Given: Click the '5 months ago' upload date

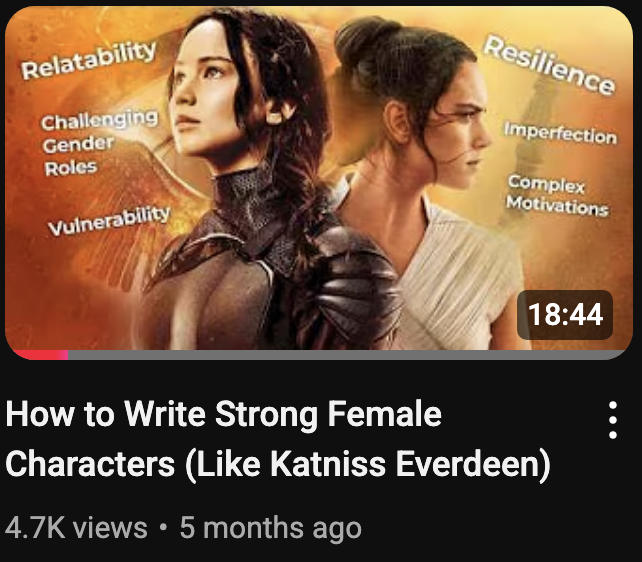Looking at the screenshot, I should 271,528.
